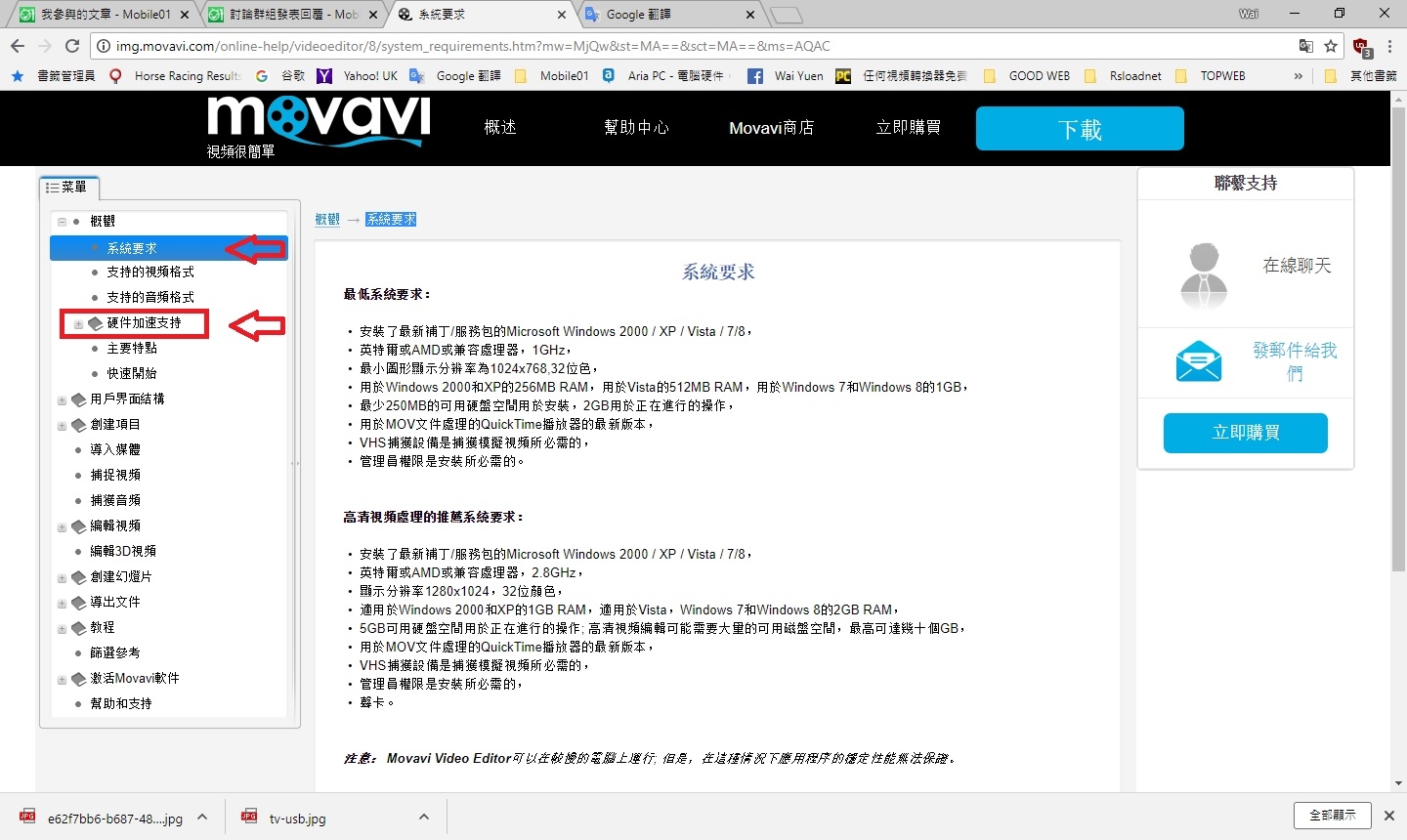Open the 書籤管理員 bookmark

tap(53, 75)
